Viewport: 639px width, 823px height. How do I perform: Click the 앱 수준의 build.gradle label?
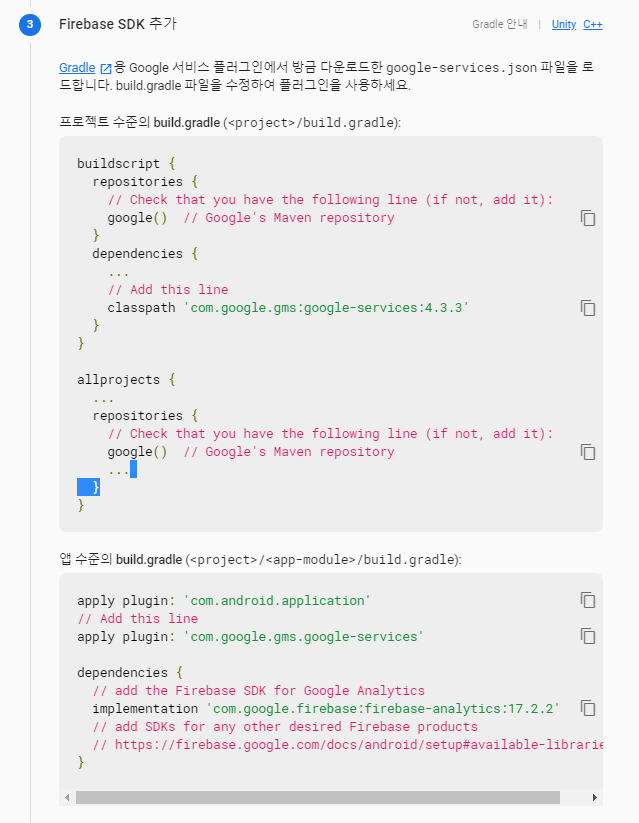click(260, 560)
